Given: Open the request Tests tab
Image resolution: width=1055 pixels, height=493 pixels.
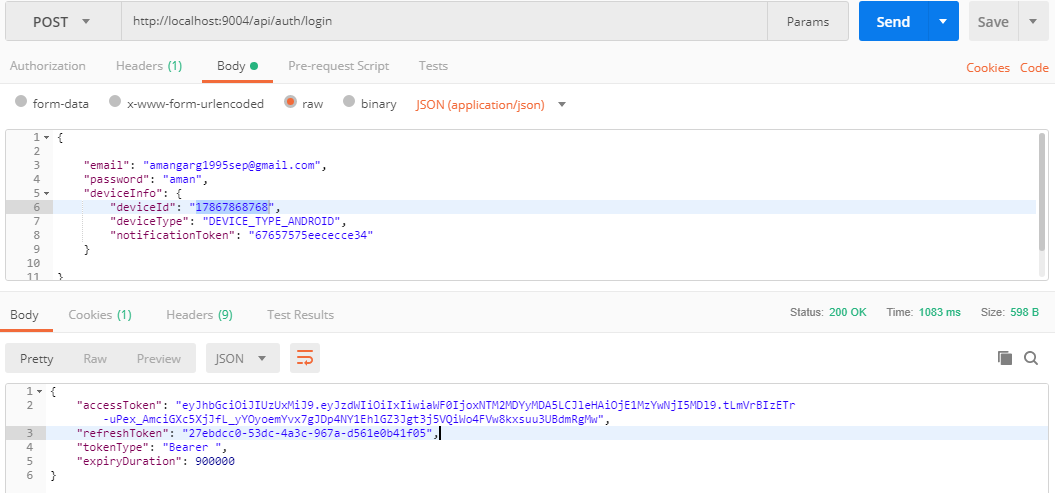Looking at the screenshot, I should tap(433, 66).
